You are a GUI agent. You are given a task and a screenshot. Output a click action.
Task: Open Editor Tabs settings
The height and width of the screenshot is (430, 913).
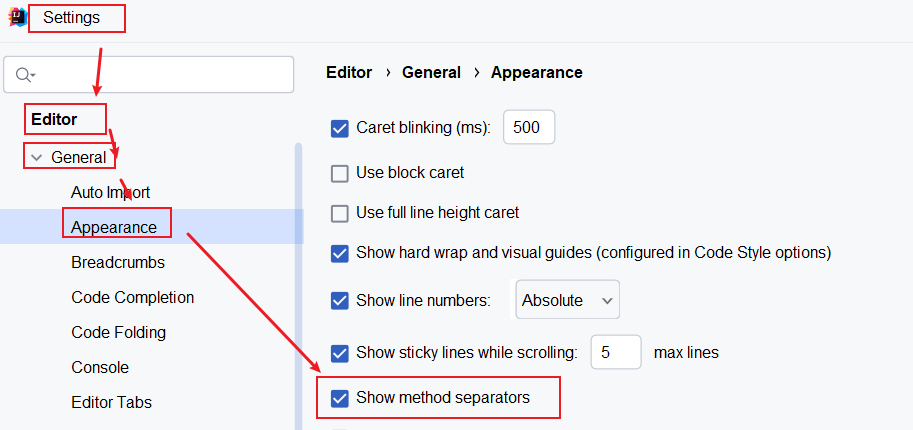click(111, 402)
